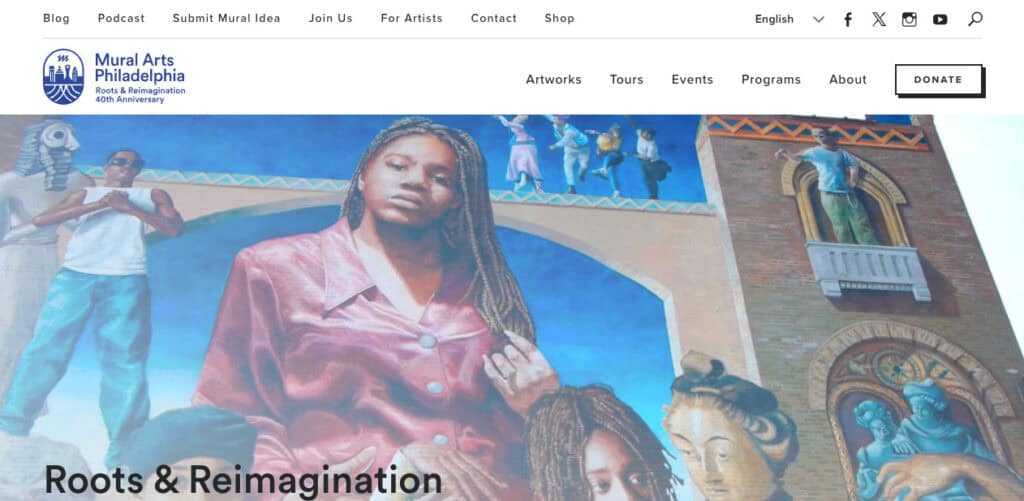The height and width of the screenshot is (501, 1024).
Task: Open the YouTube channel icon
Action: click(x=940, y=19)
